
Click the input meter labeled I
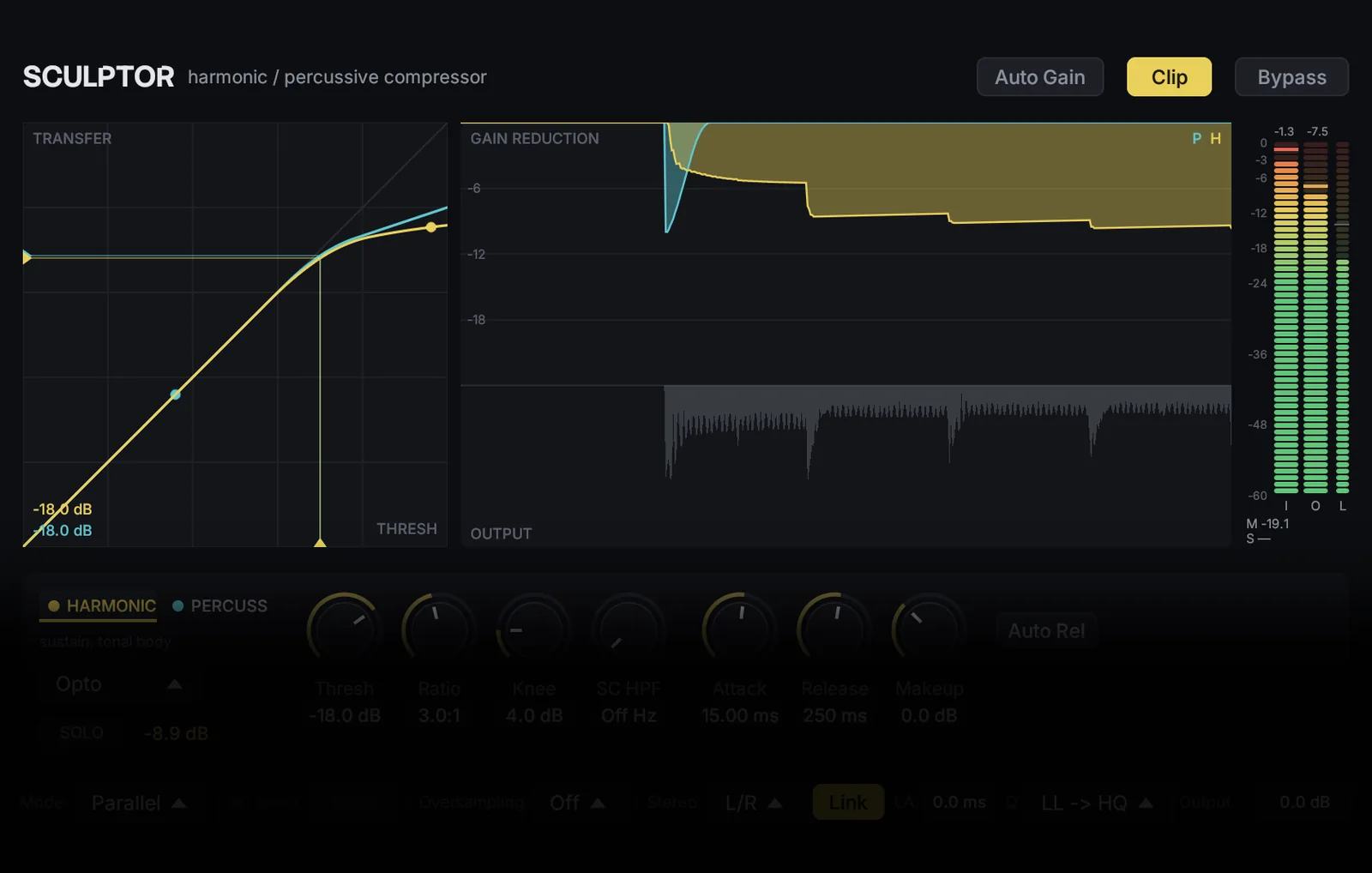tap(1285, 317)
